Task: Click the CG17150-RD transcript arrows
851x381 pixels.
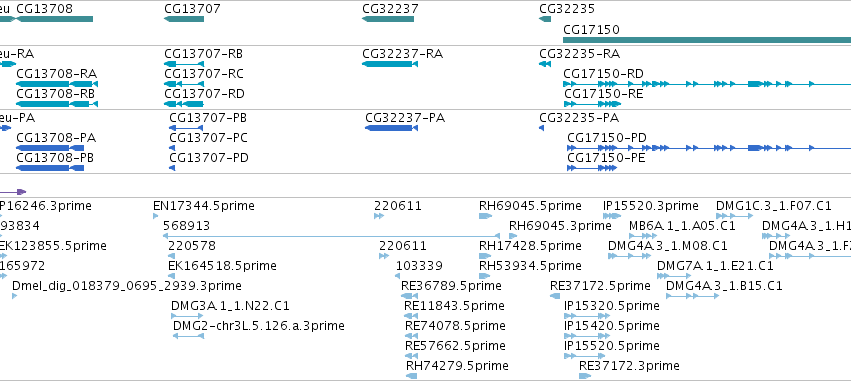Action: point(707,84)
